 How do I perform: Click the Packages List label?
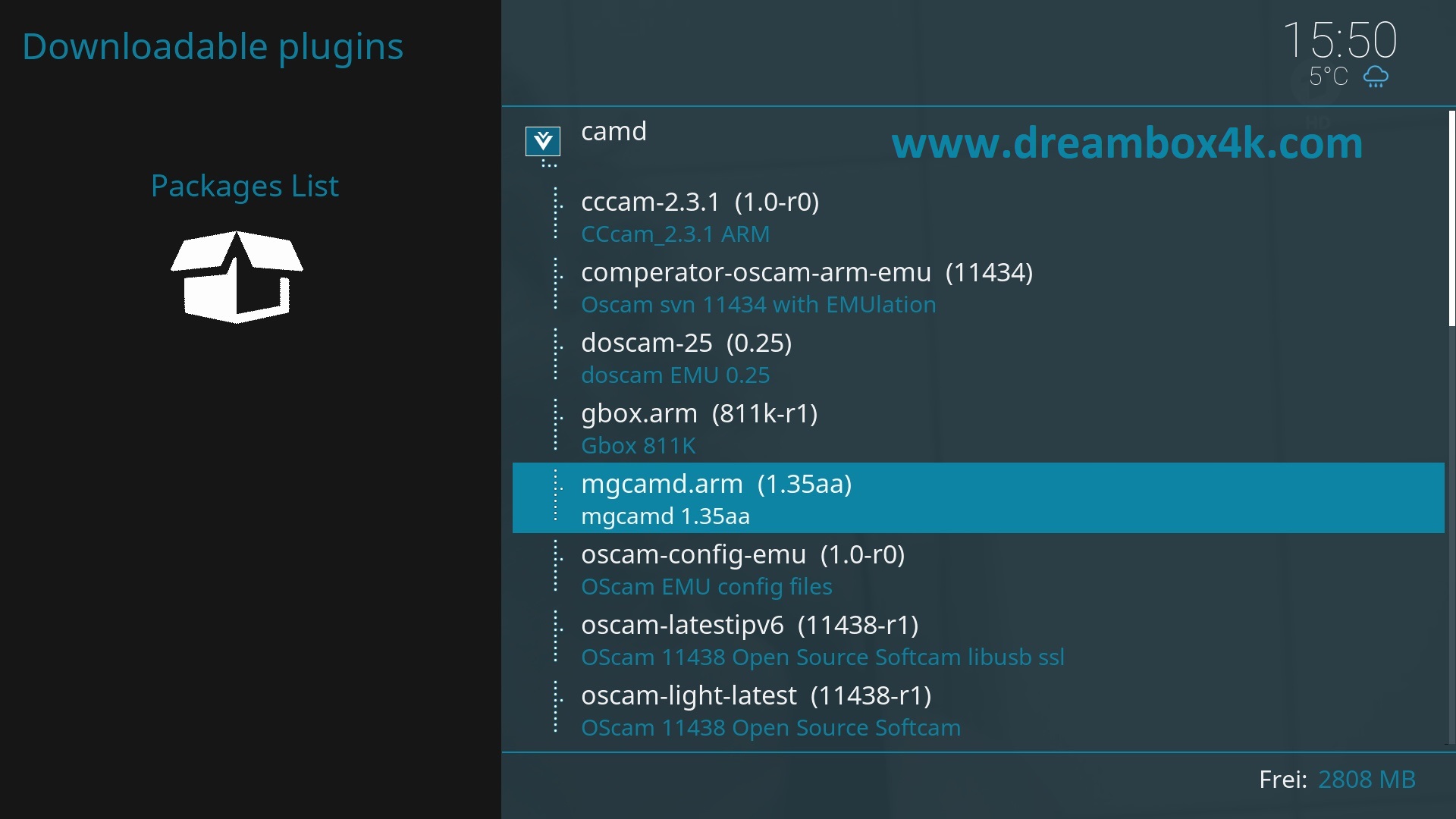pyautogui.click(x=244, y=186)
